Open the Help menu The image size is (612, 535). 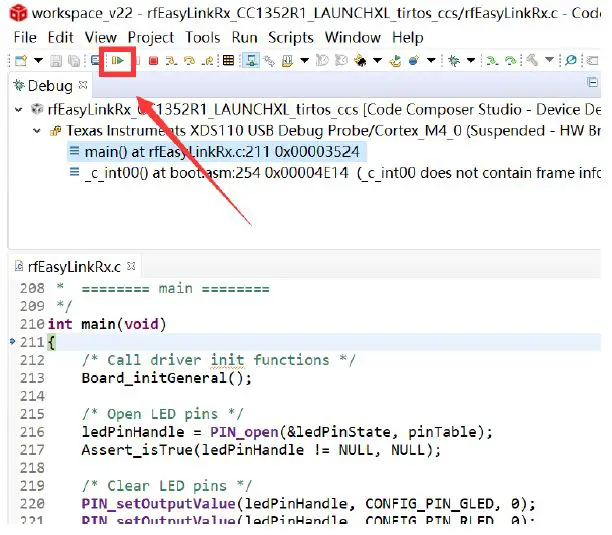click(x=408, y=37)
